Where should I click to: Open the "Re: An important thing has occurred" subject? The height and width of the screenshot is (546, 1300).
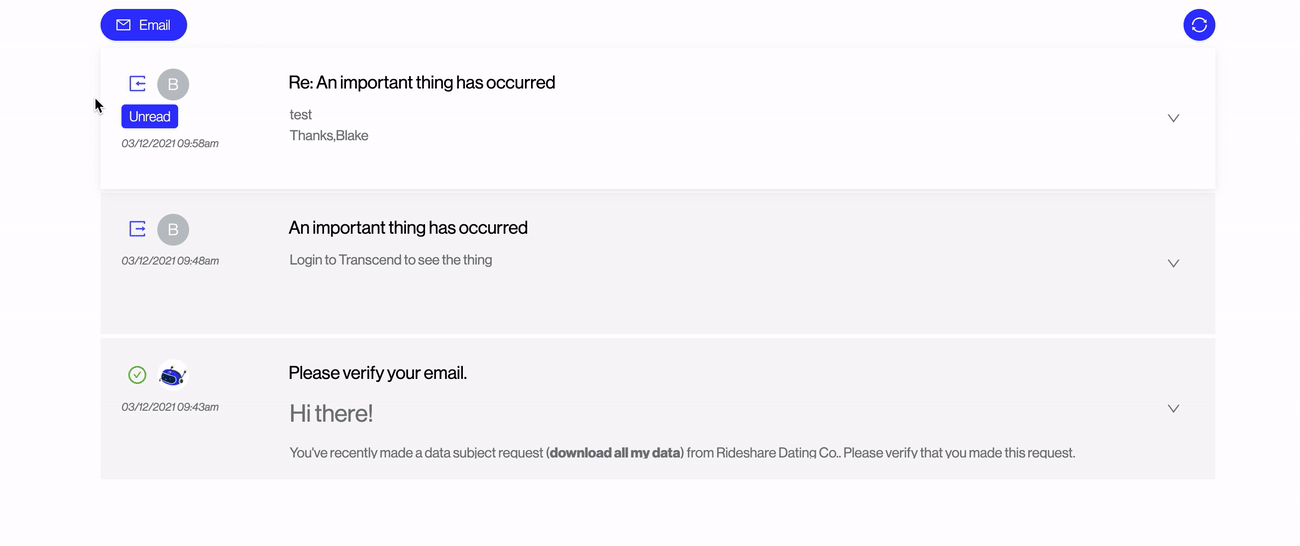(422, 82)
